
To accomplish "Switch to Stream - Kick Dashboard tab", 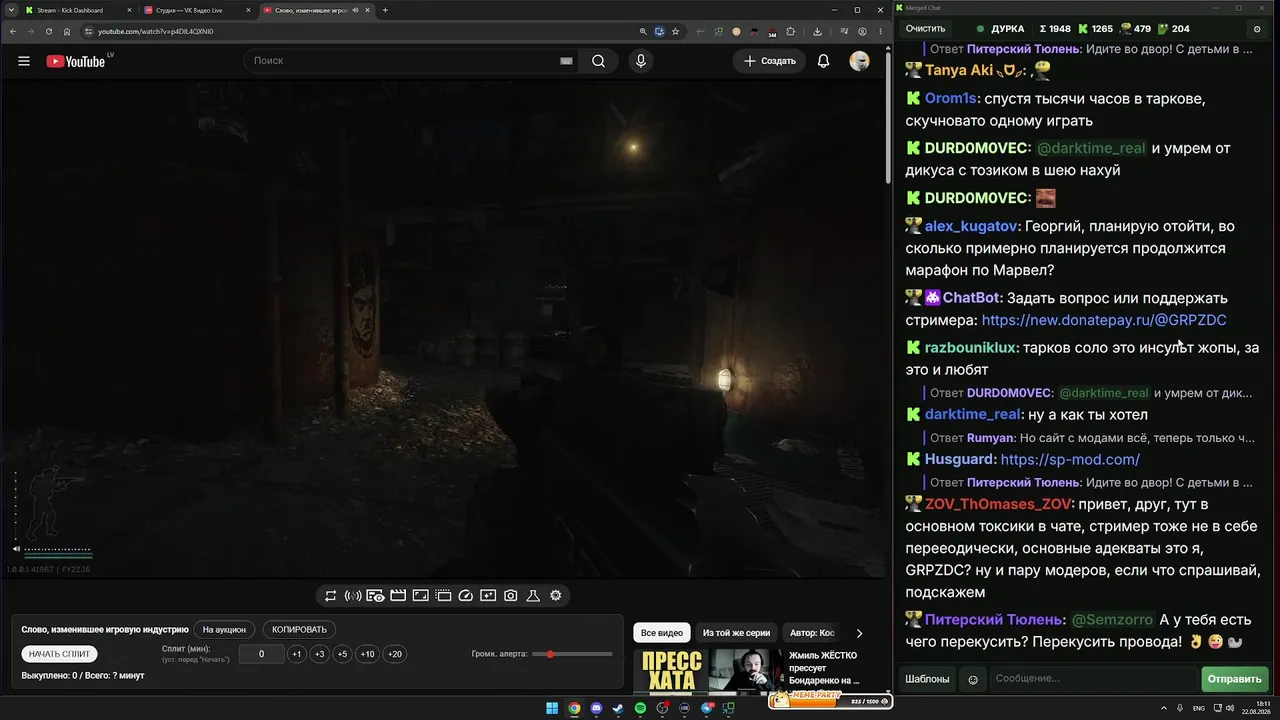I will click(78, 10).
